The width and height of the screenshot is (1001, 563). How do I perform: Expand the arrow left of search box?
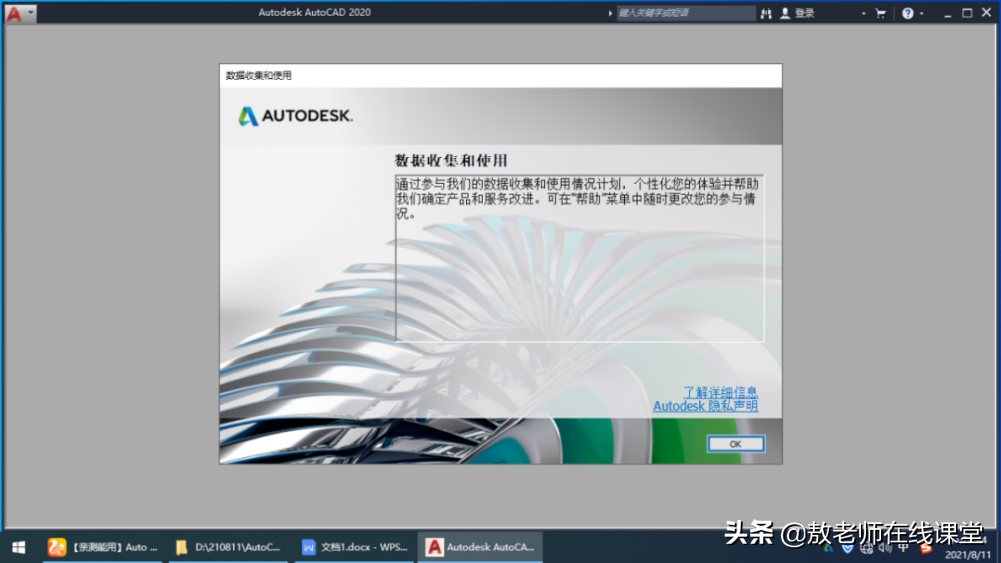(x=610, y=13)
